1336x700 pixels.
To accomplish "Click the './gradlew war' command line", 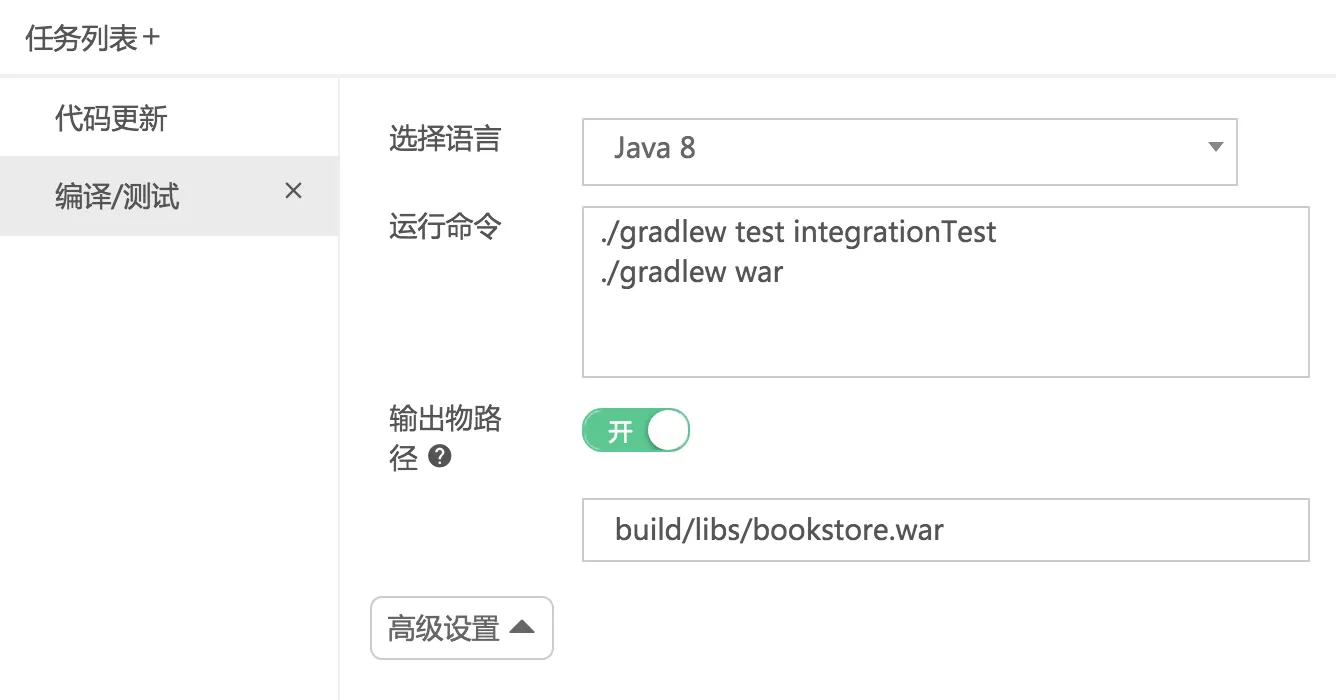I will point(691,272).
